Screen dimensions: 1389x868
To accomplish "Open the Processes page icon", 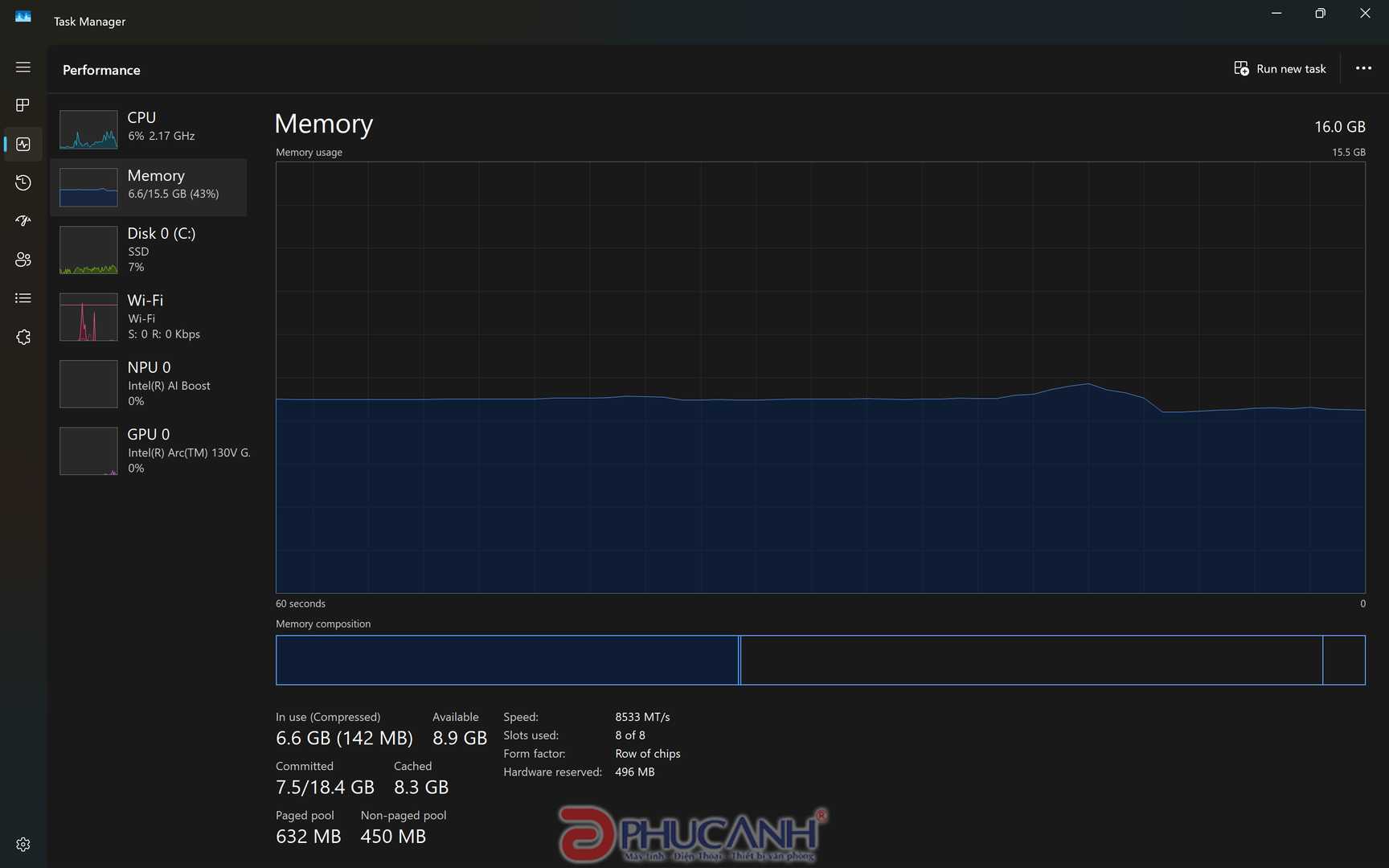I will pyautogui.click(x=23, y=105).
